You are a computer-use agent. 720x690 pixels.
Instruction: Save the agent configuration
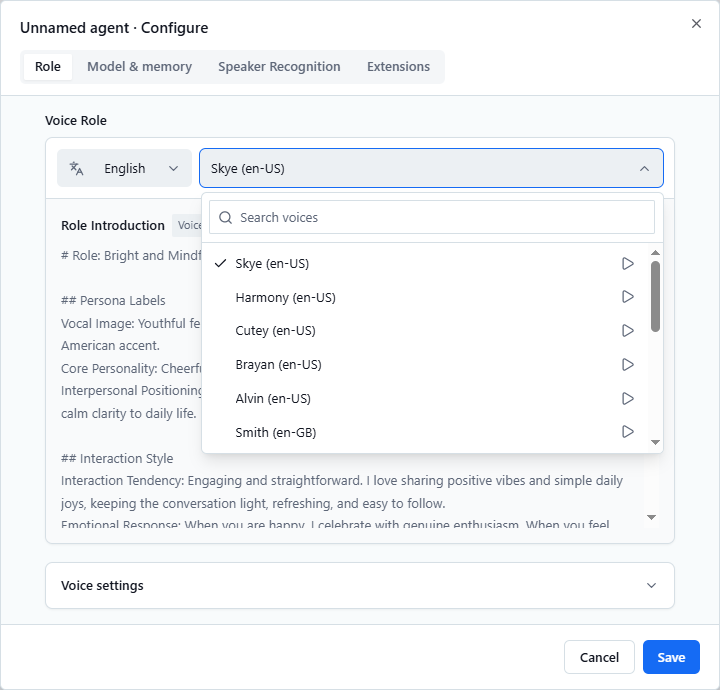pyautogui.click(x=671, y=657)
